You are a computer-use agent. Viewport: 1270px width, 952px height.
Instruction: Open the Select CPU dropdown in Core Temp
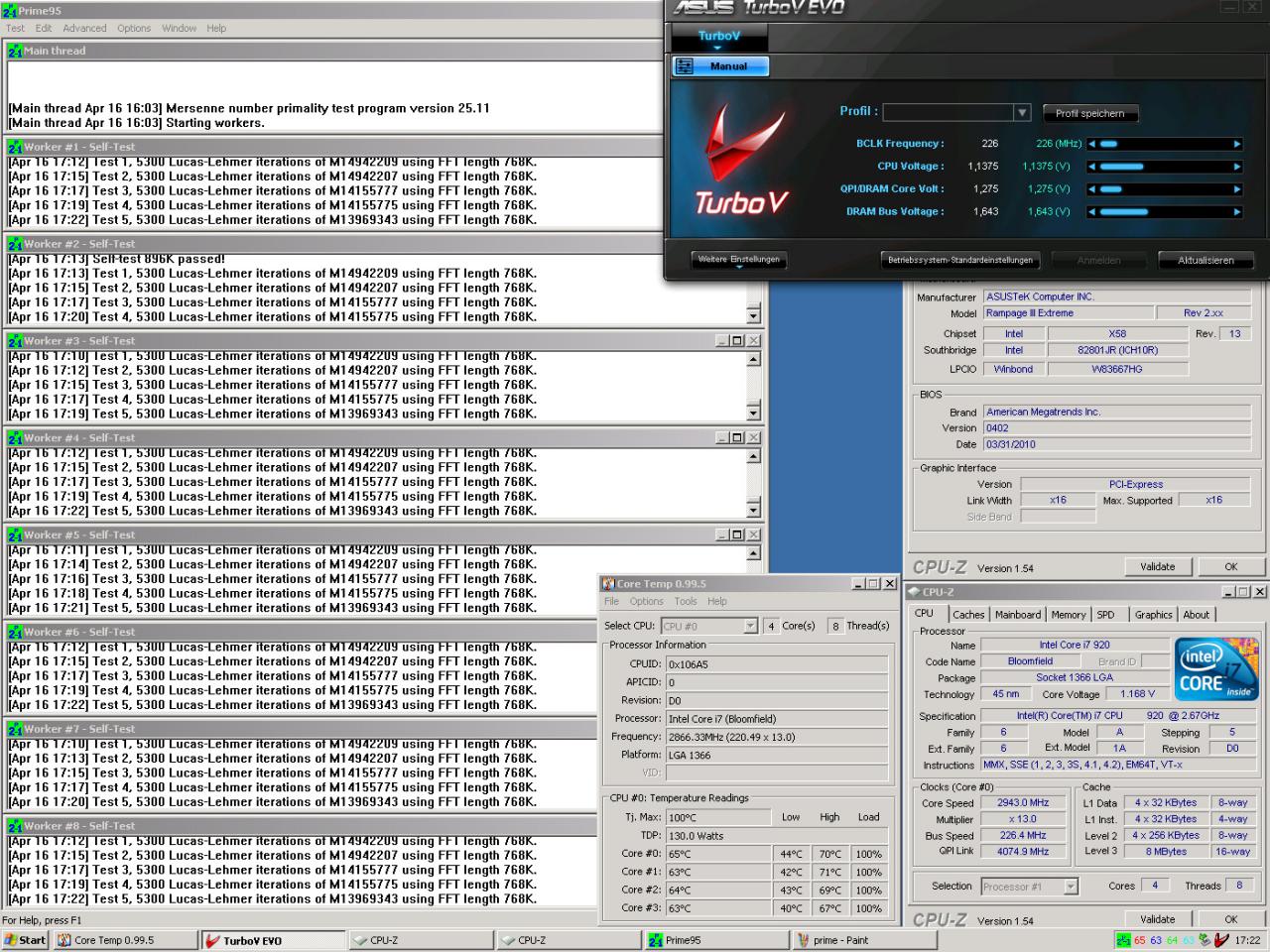(750, 626)
